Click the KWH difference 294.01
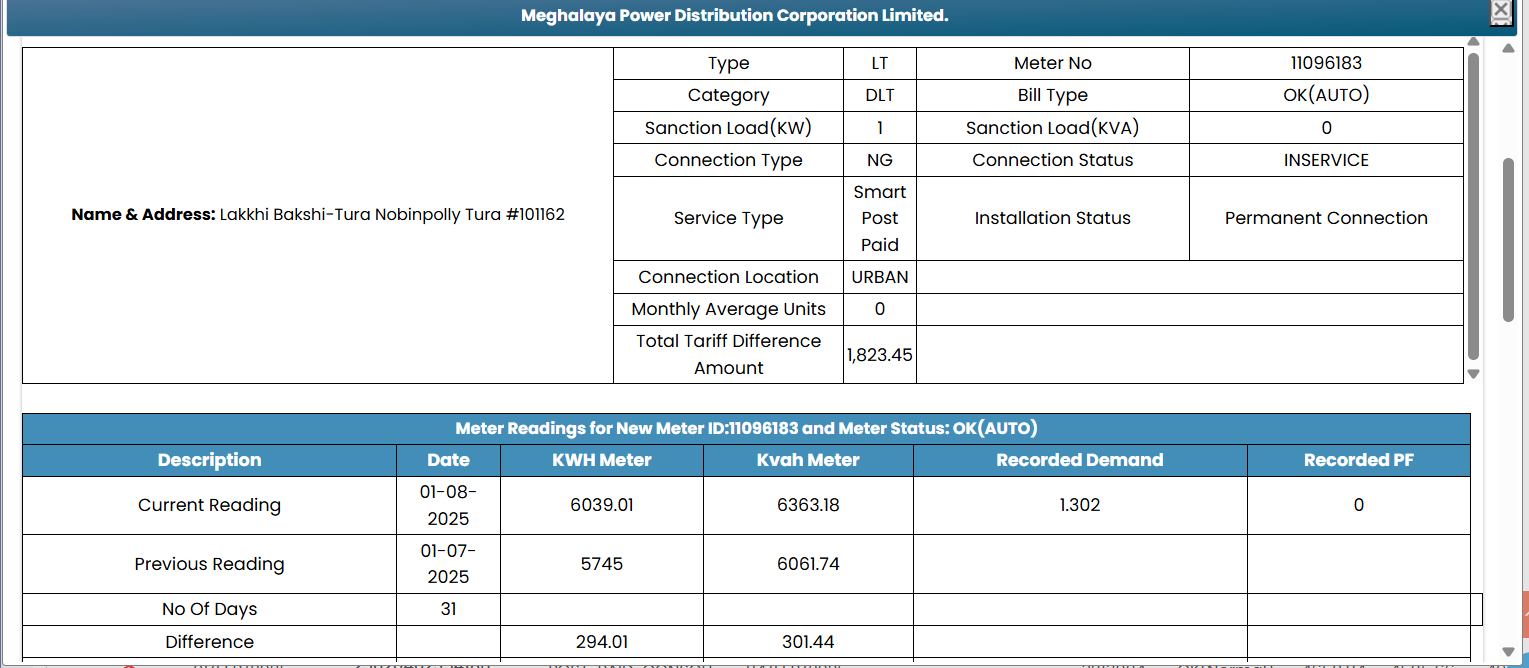This screenshot has width=1529, height=668. click(x=602, y=642)
